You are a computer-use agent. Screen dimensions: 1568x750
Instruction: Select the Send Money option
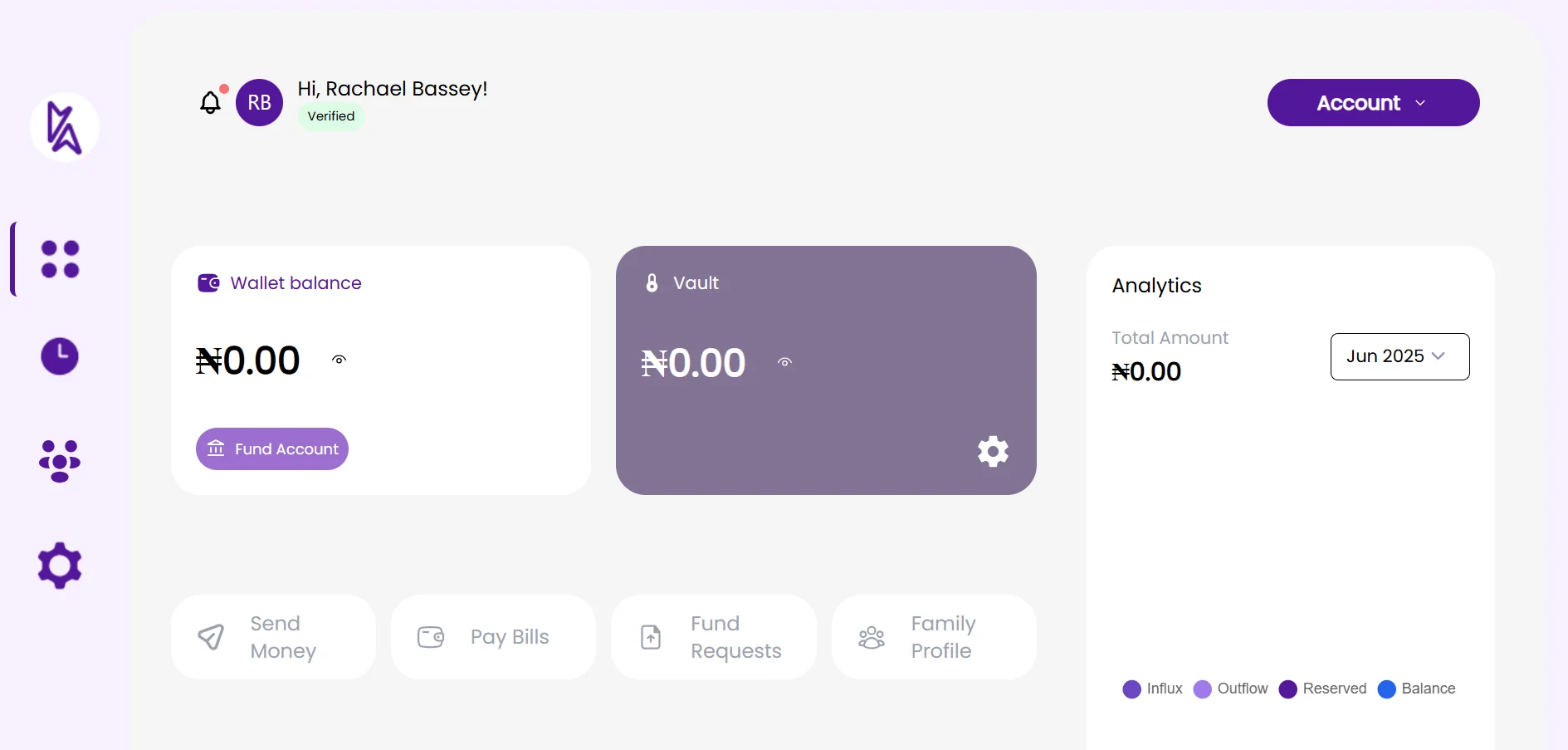point(273,637)
